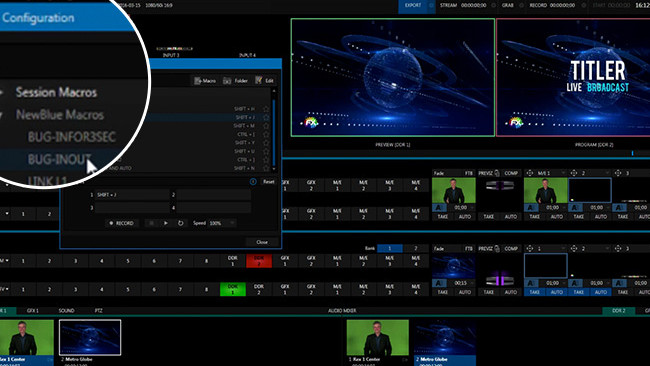Switch to the GFX 1 media tab
This screenshot has width=650, height=366.
click(x=33, y=310)
